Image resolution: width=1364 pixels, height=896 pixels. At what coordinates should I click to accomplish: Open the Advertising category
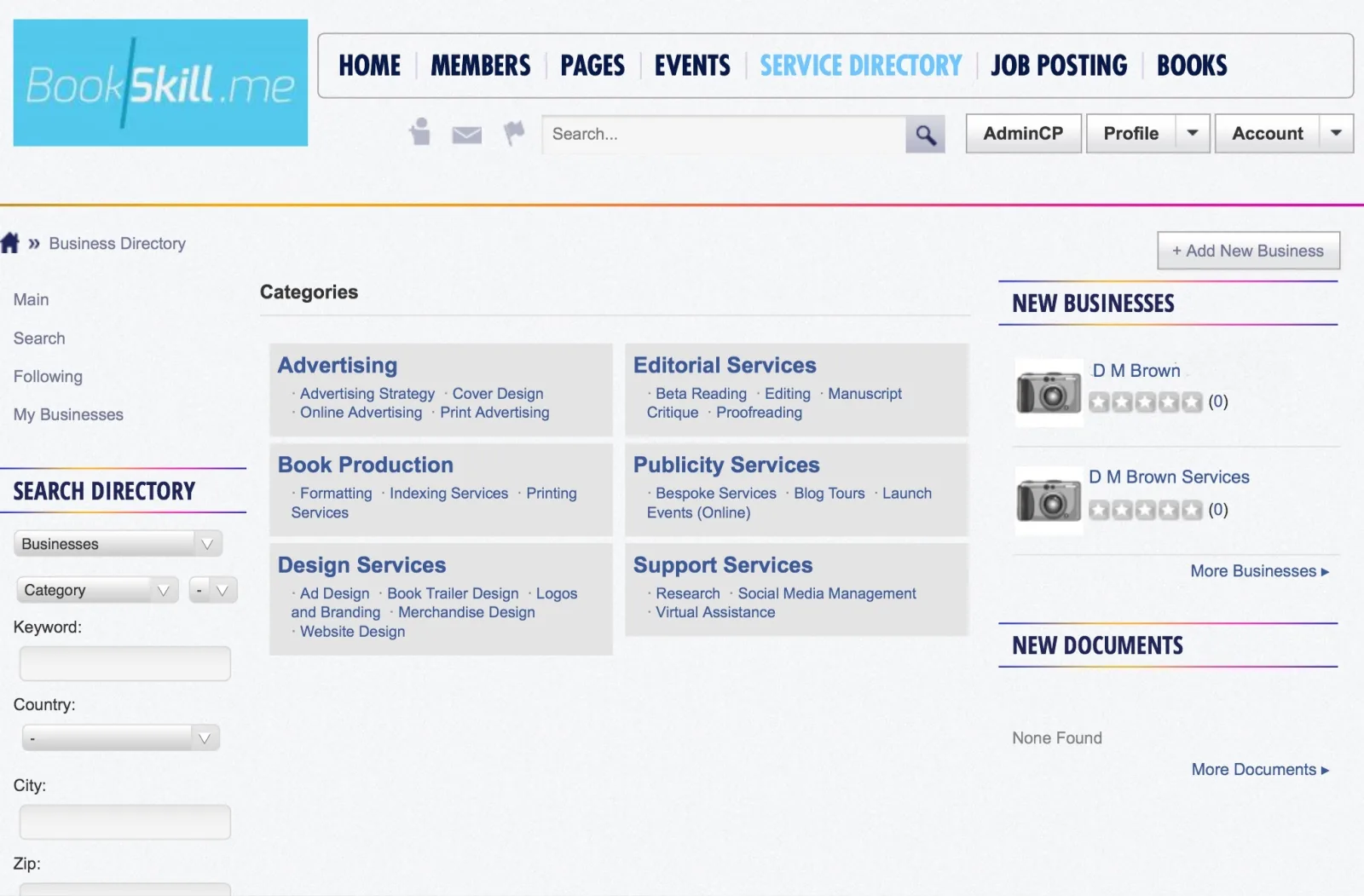[x=338, y=366]
